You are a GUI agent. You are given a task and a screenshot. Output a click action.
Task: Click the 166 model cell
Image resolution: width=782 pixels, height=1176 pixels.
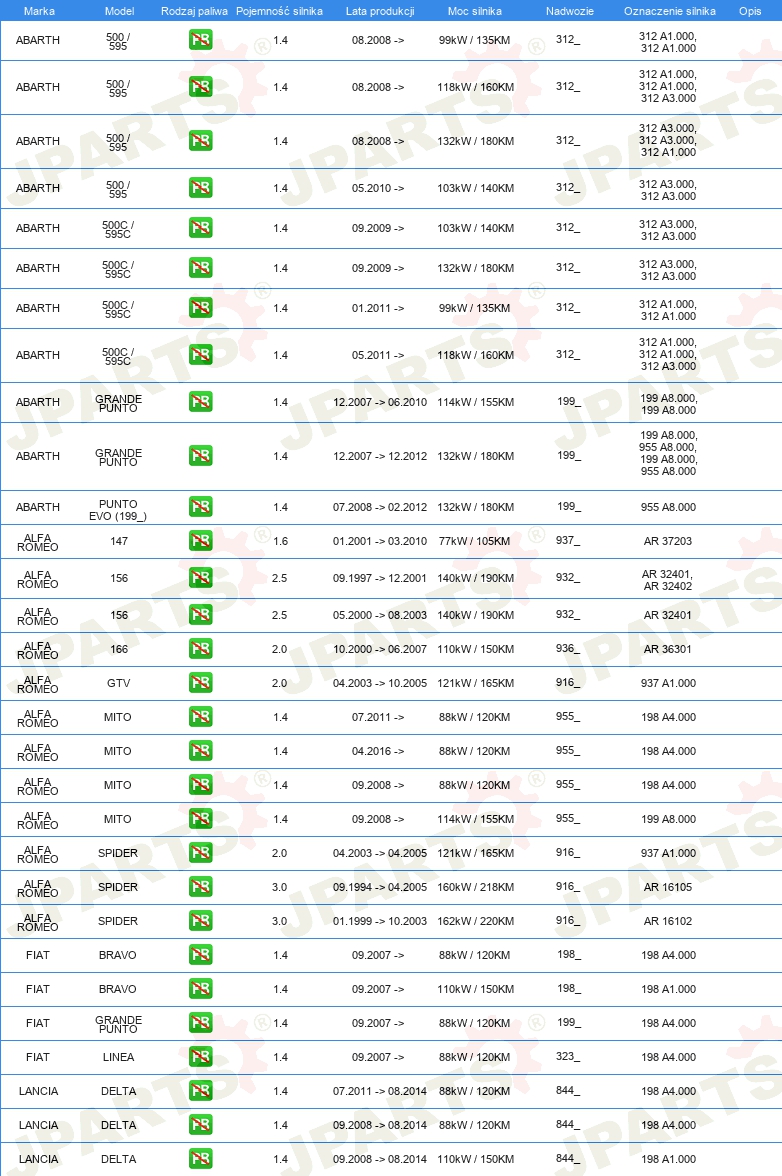click(x=119, y=649)
